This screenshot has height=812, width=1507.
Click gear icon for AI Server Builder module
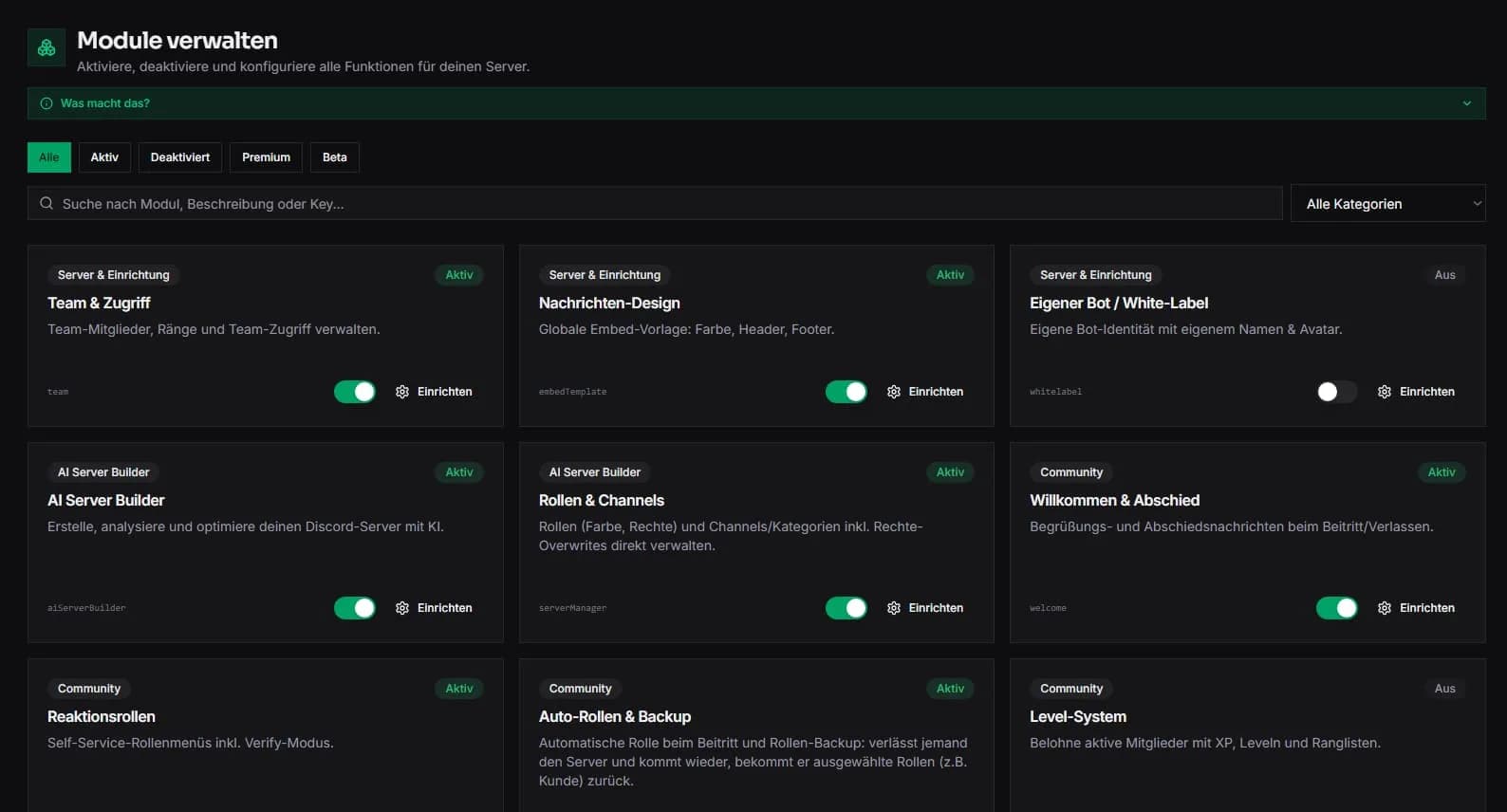coord(402,608)
